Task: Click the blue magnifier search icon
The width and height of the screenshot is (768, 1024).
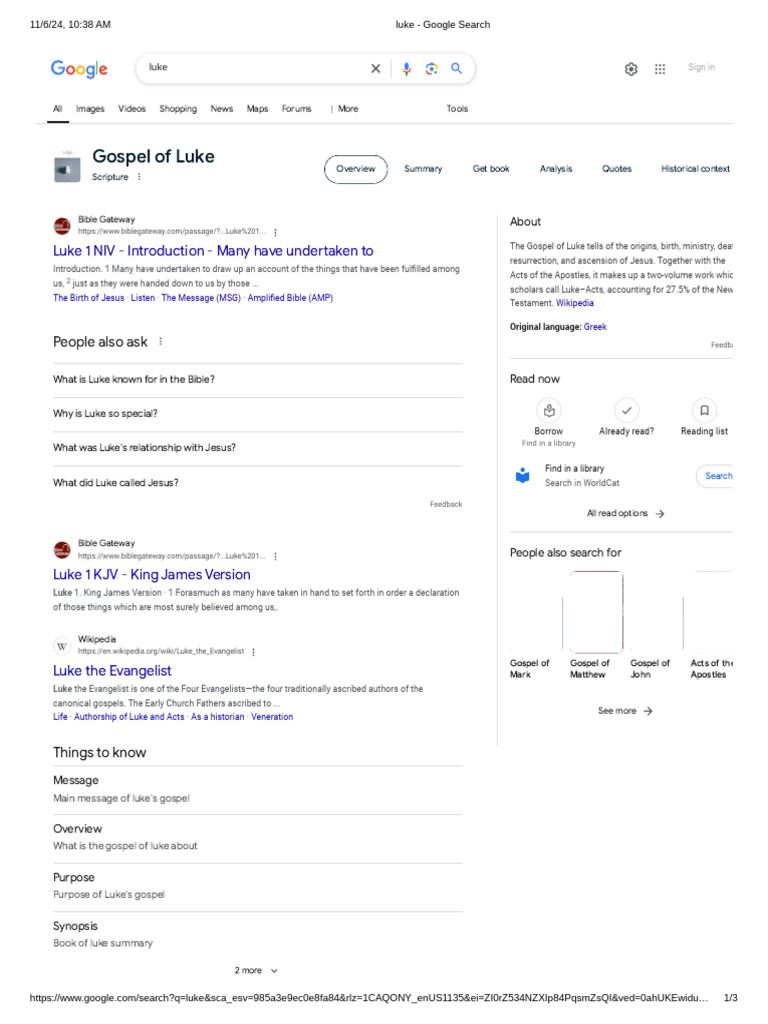Action: coord(456,68)
